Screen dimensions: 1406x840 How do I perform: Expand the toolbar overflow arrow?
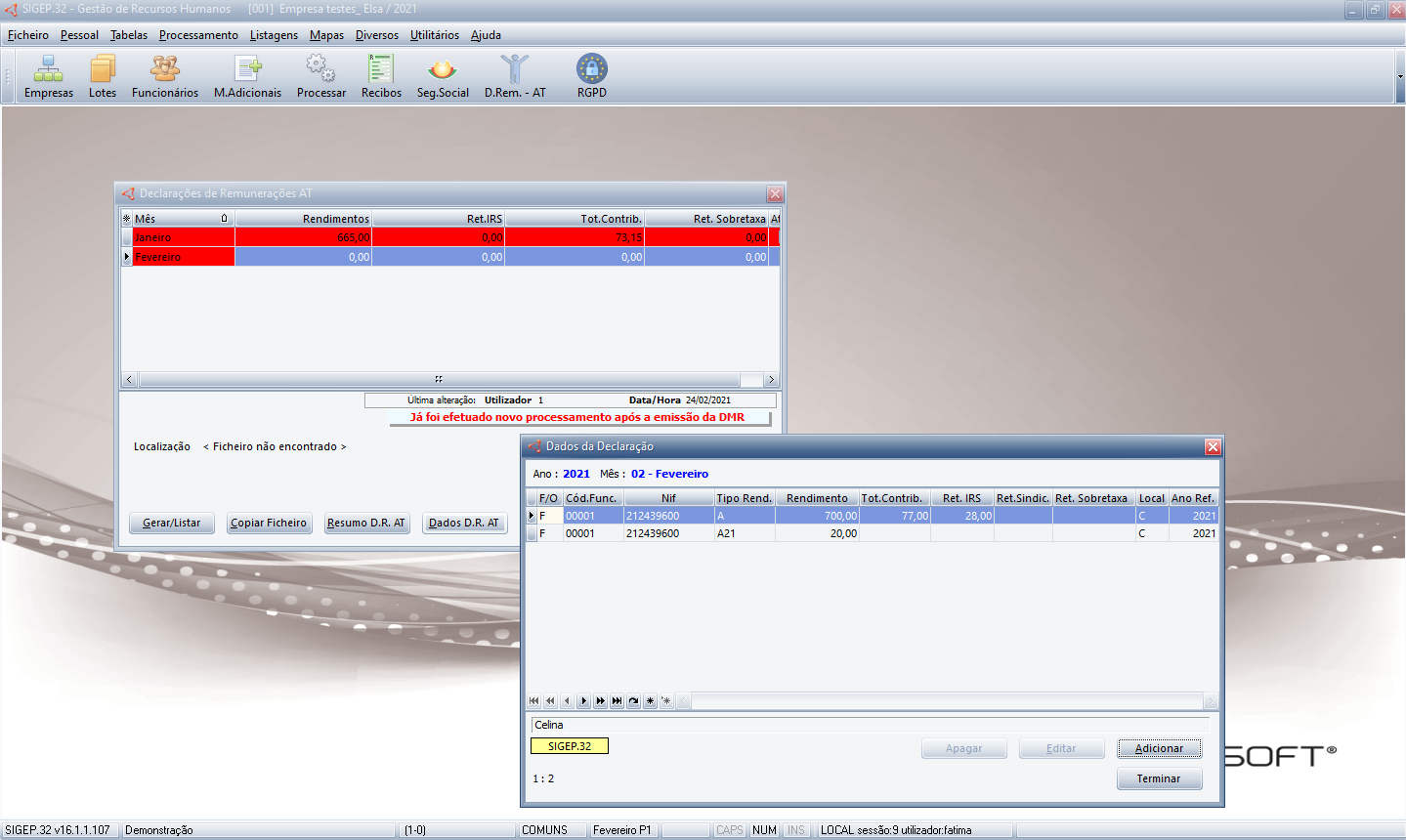(1399, 76)
